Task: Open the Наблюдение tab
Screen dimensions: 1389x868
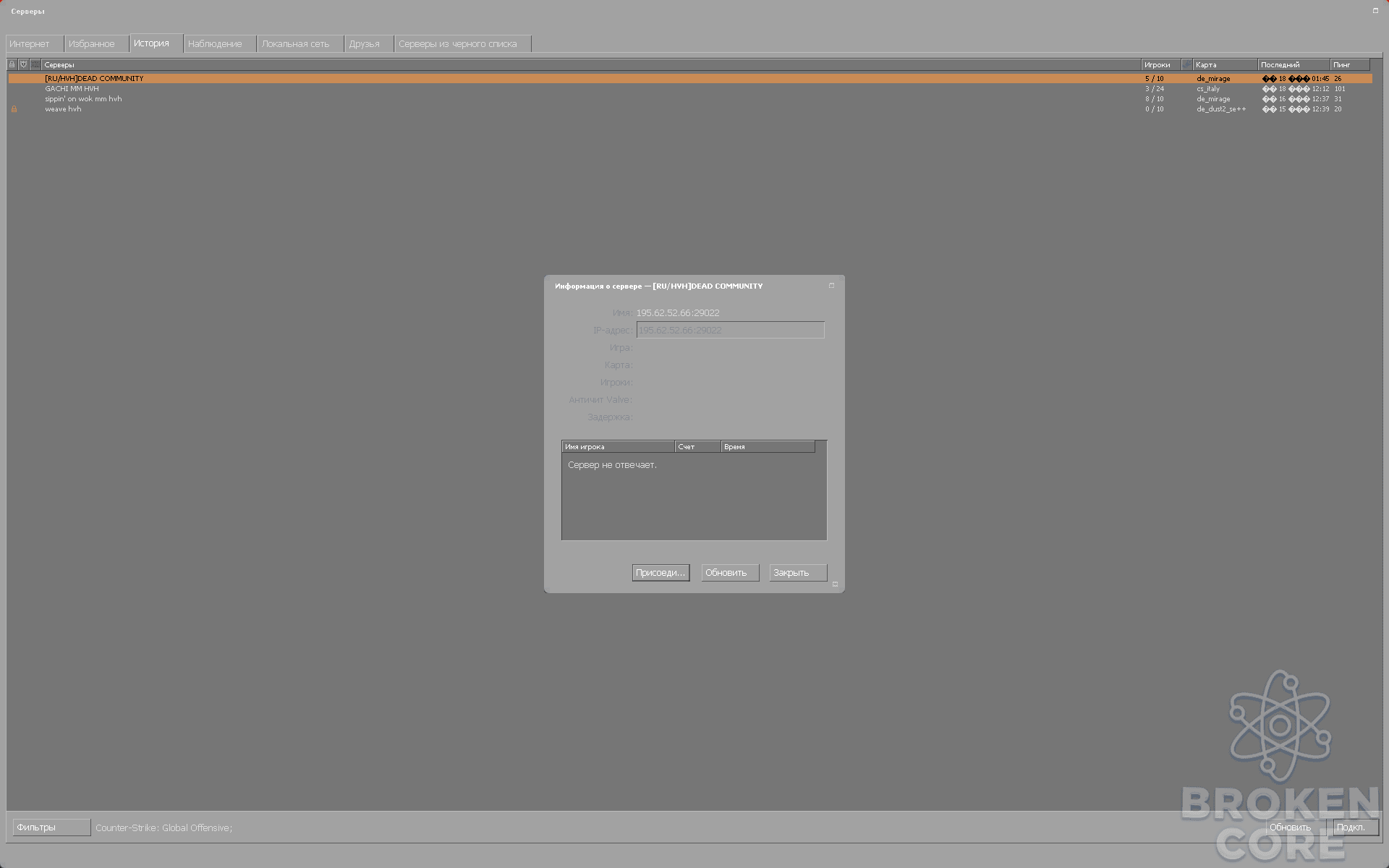Action: point(220,44)
